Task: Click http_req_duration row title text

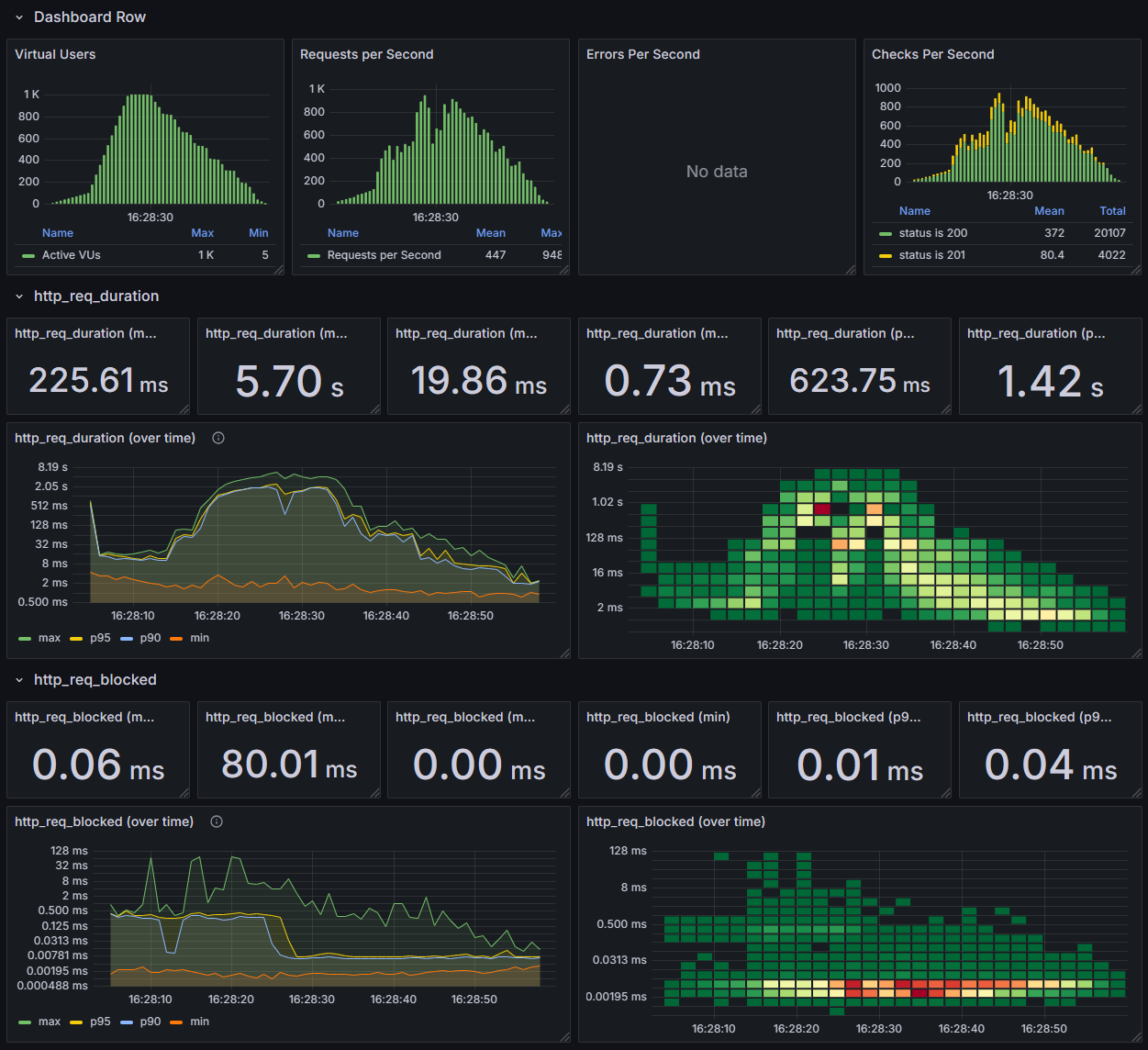Action: [96, 296]
